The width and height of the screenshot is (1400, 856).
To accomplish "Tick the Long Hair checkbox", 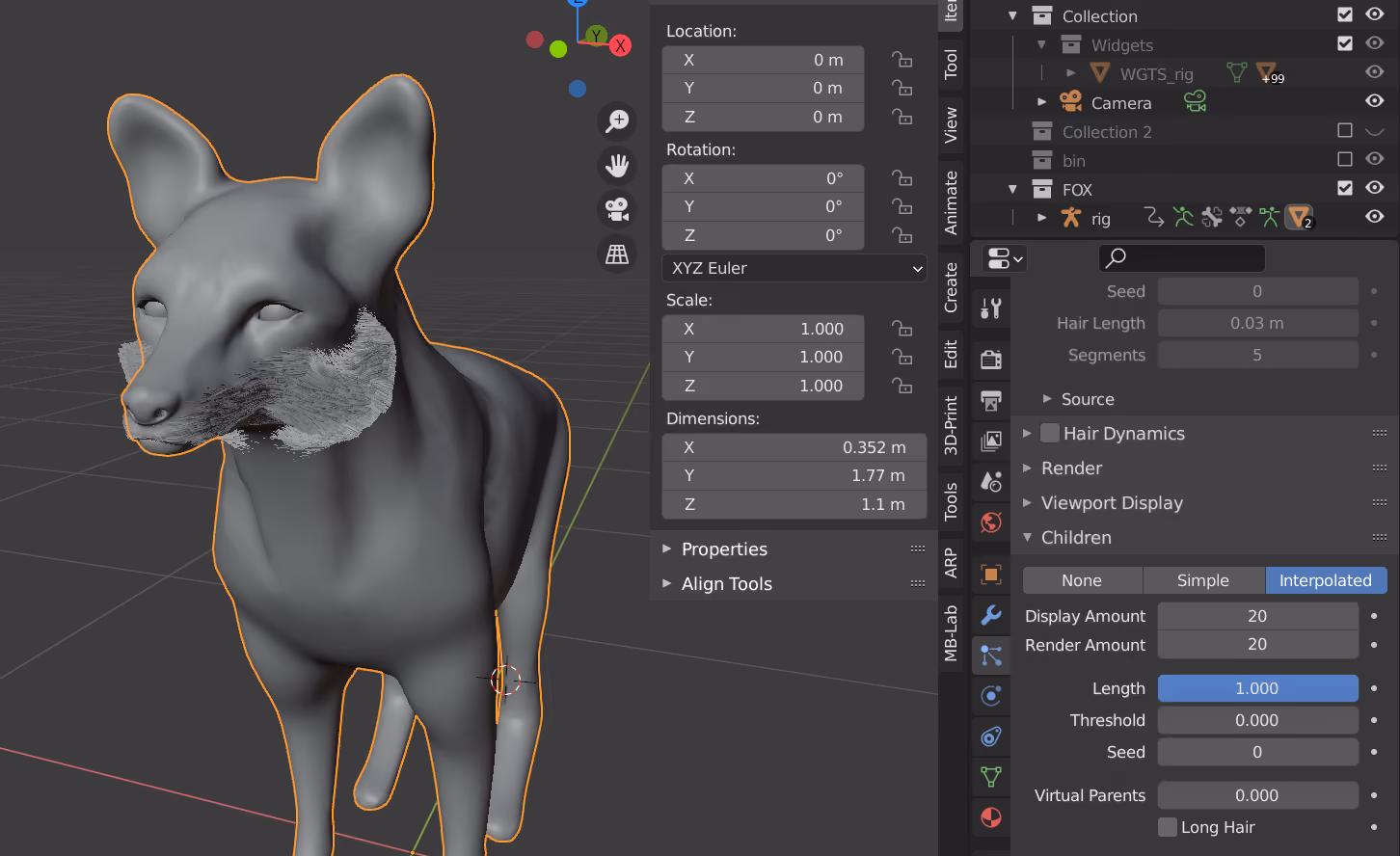I will pyautogui.click(x=1168, y=827).
